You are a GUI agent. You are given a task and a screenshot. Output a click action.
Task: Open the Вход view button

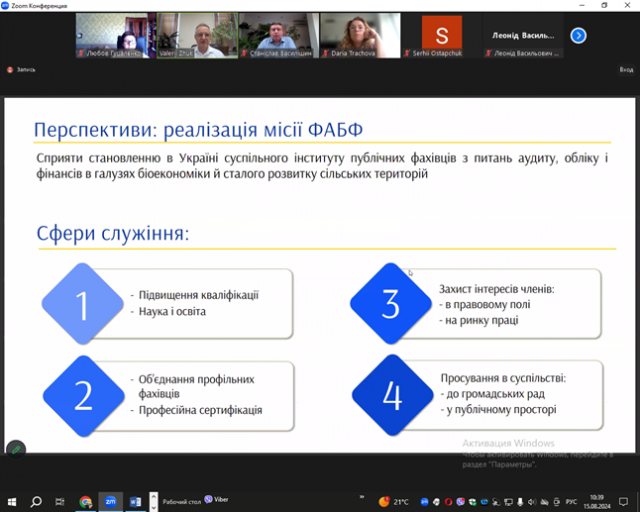click(x=626, y=70)
